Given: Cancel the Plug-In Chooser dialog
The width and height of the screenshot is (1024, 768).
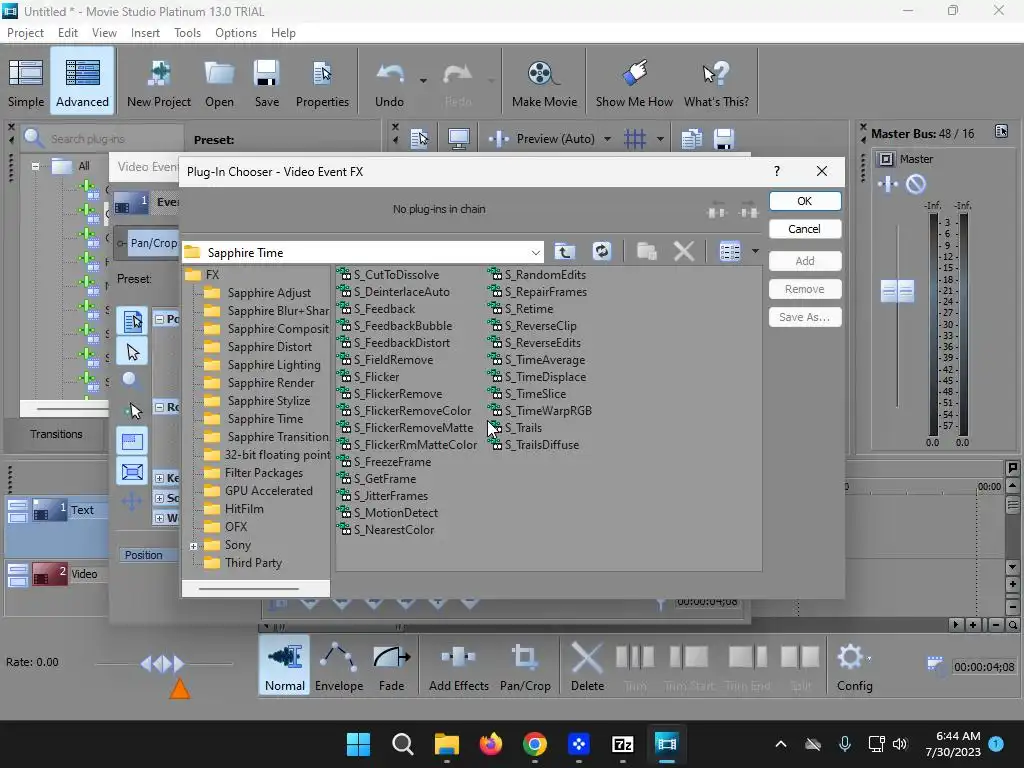Looking at the screenshot, I should tap(805, 229).
